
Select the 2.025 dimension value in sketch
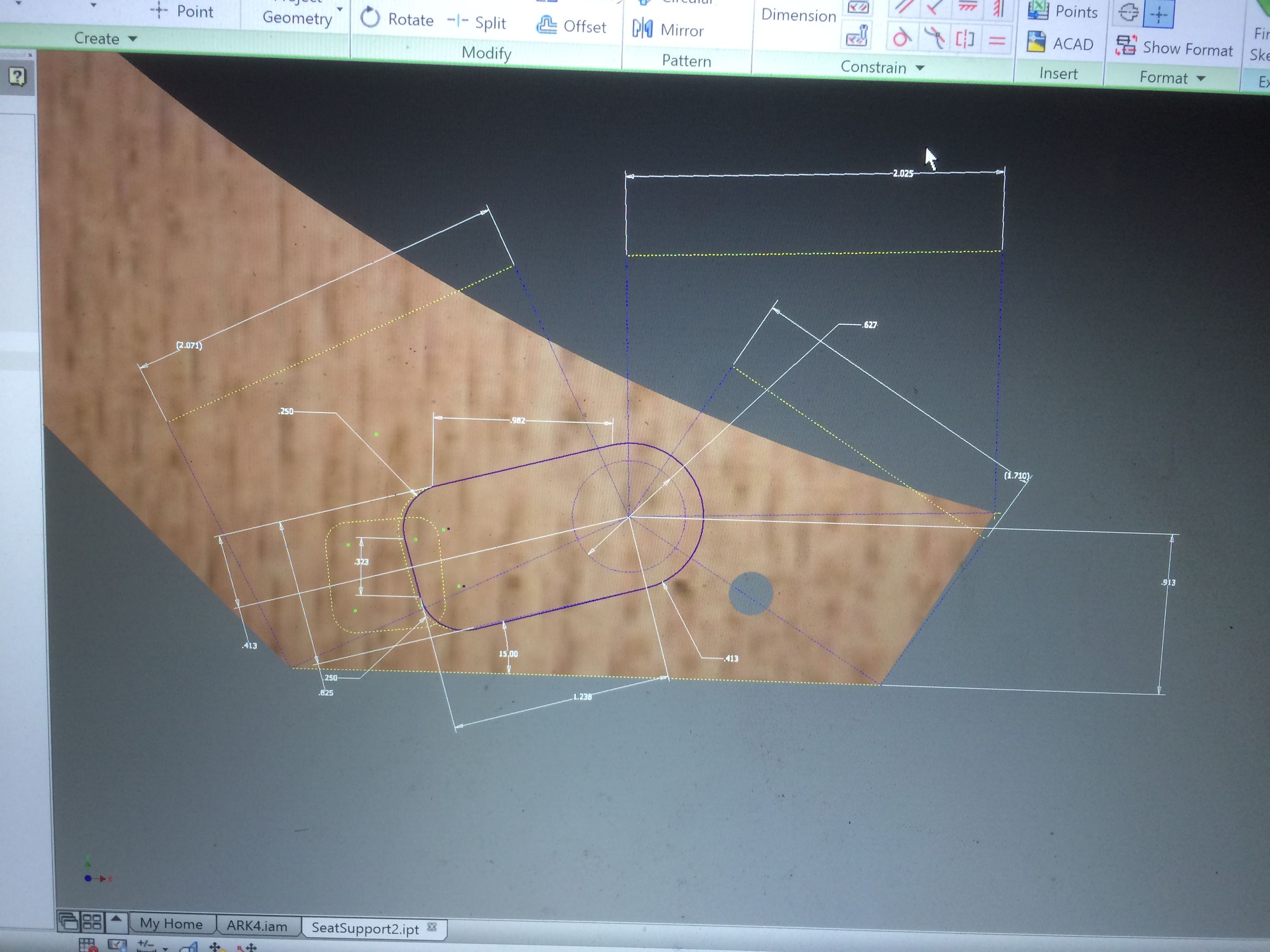(903, 173)
